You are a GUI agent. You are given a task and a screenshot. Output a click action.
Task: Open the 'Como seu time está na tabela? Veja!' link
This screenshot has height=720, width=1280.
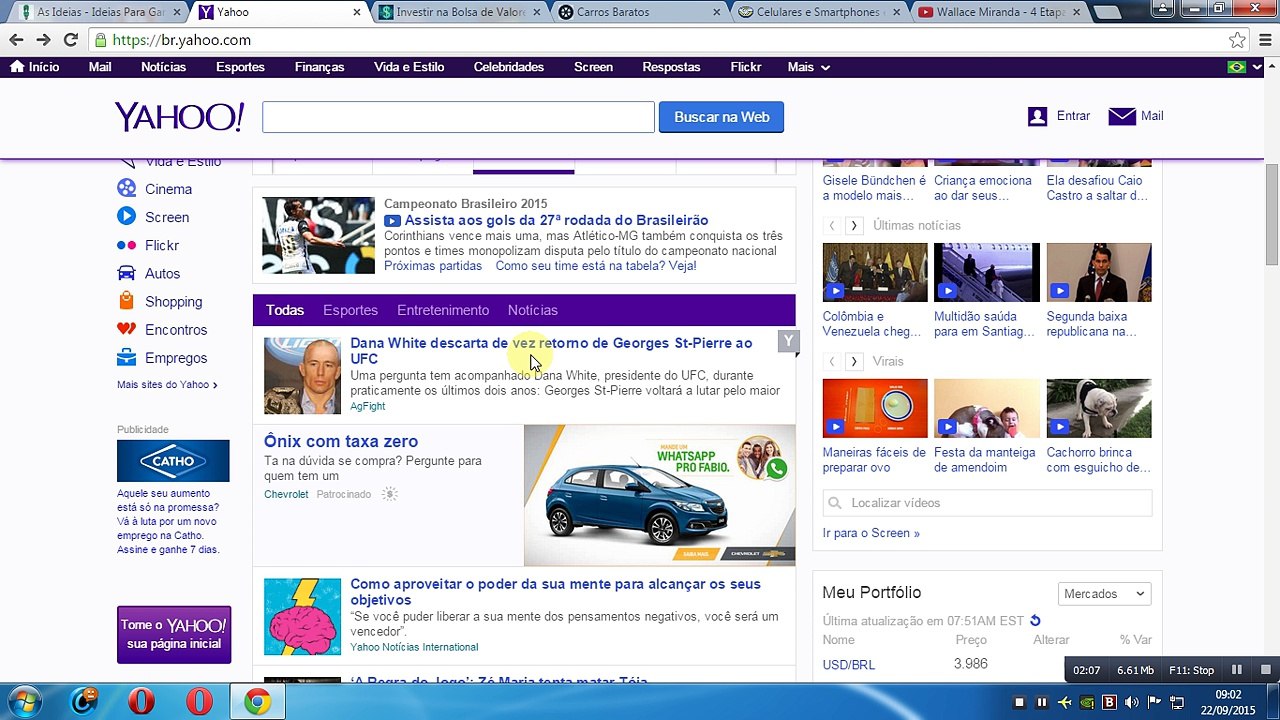[596, 266]
